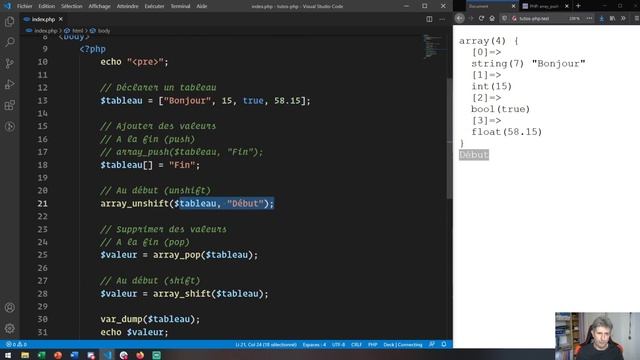Screen dimensions: 640x360
Task: Go forward in the browser
Action: 471,18
